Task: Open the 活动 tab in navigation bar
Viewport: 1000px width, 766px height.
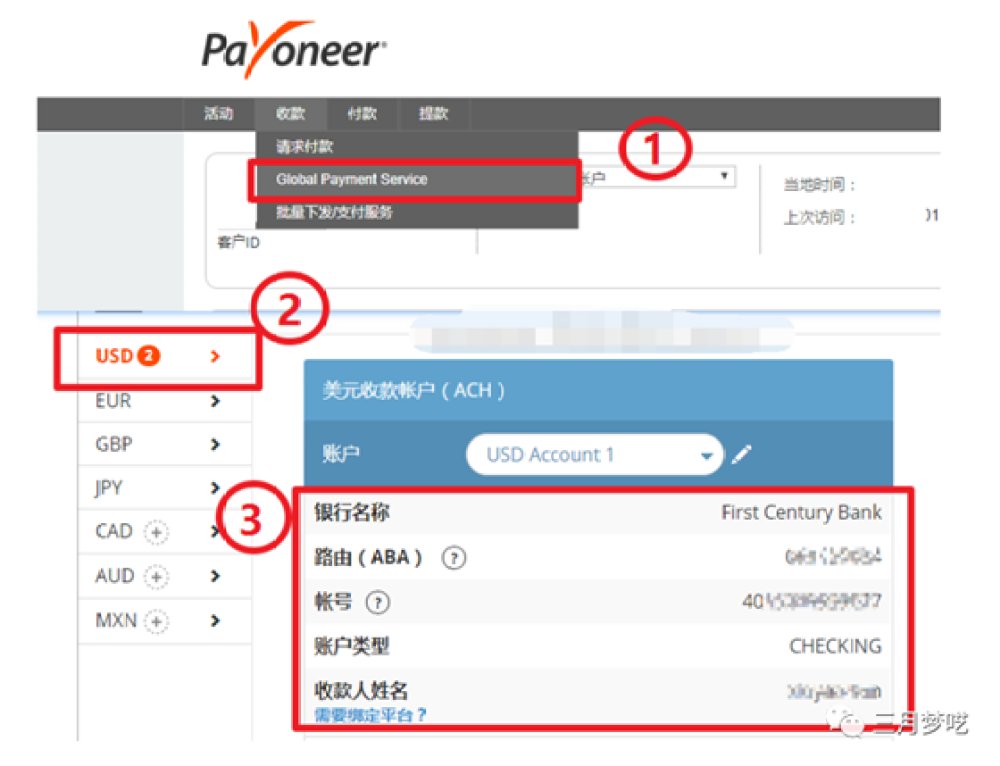Action: (x=219, y=114)
